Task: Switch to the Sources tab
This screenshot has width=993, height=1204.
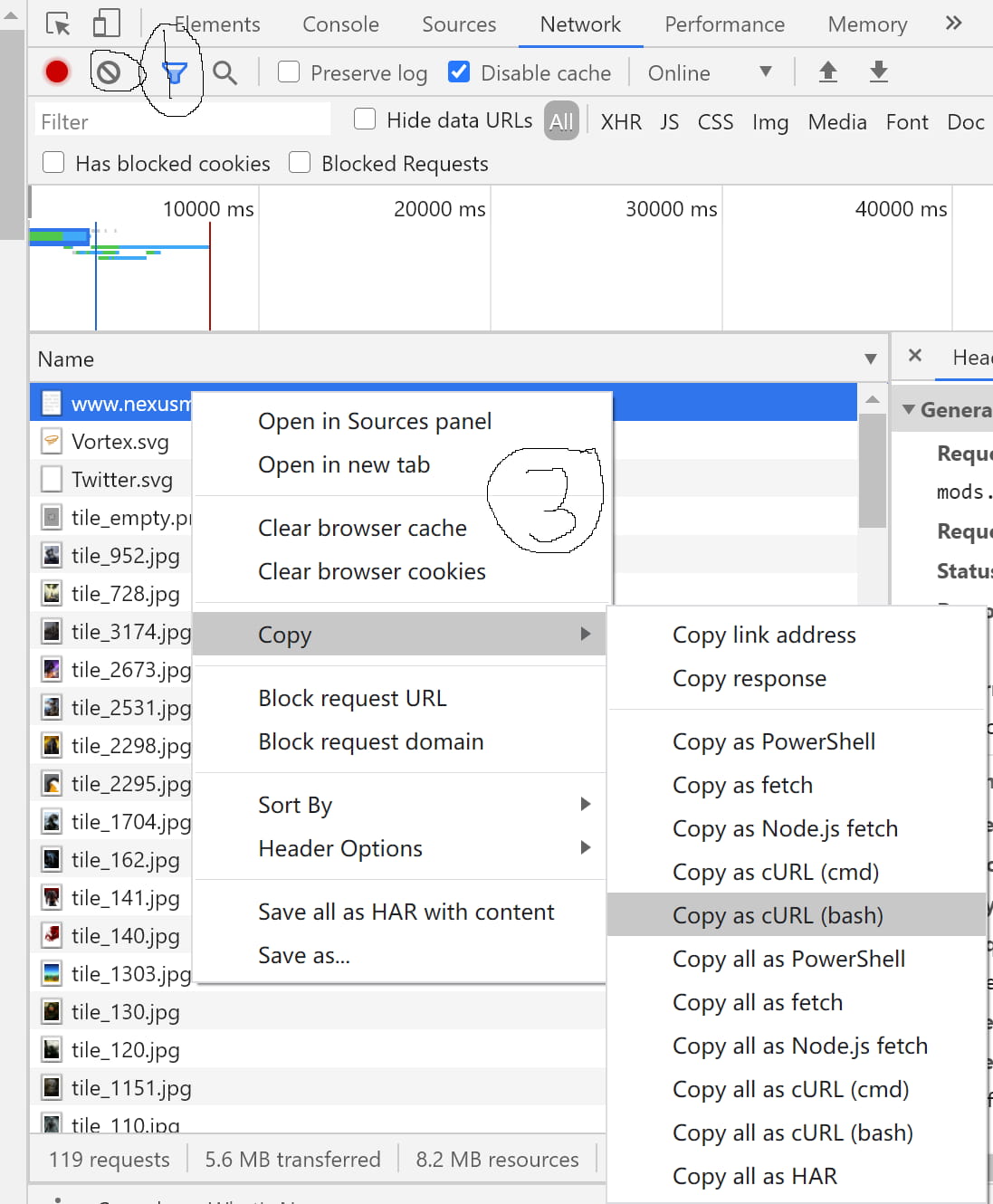Action: pos(459,24)
